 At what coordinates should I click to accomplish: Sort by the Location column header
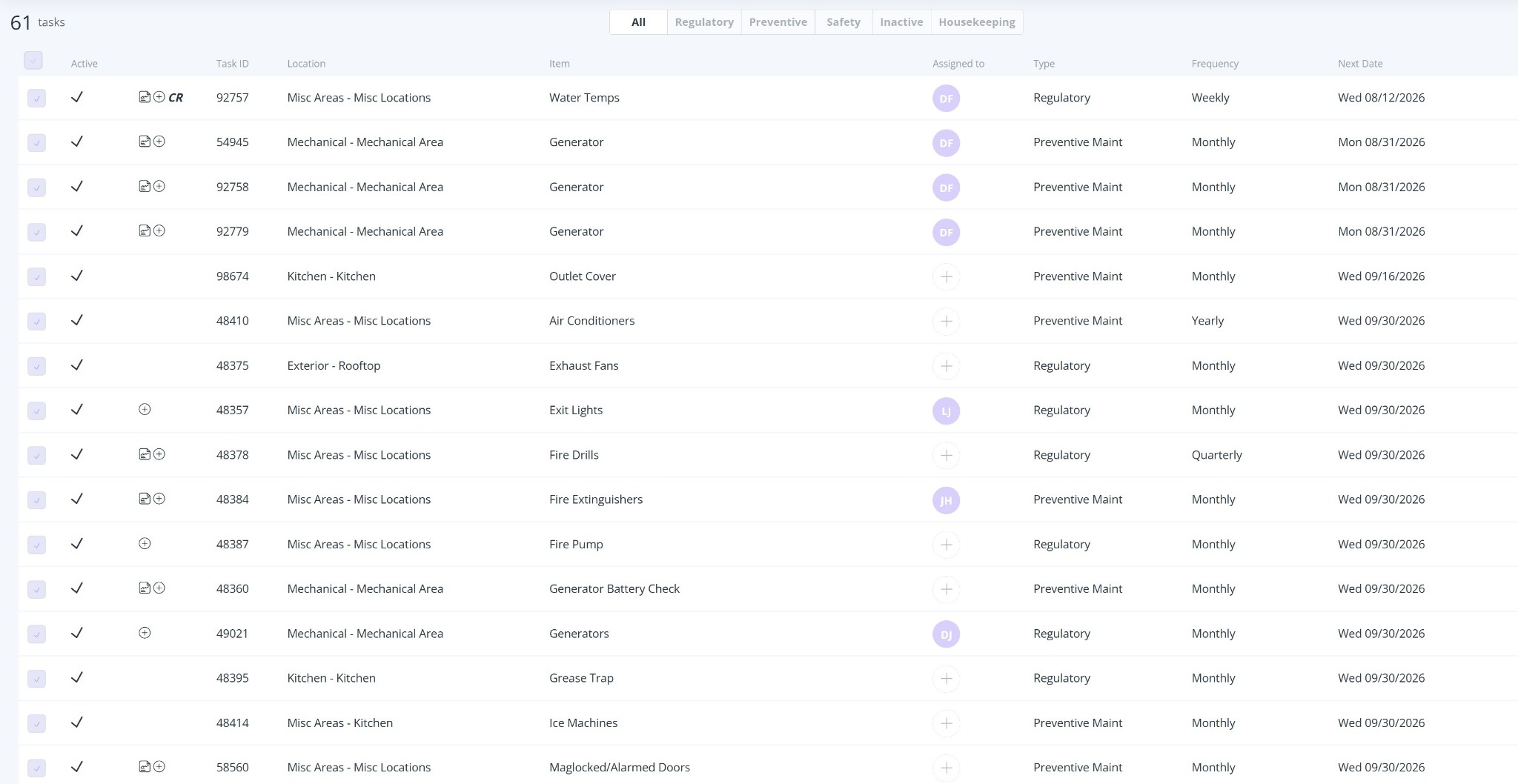tap(306, 64)
